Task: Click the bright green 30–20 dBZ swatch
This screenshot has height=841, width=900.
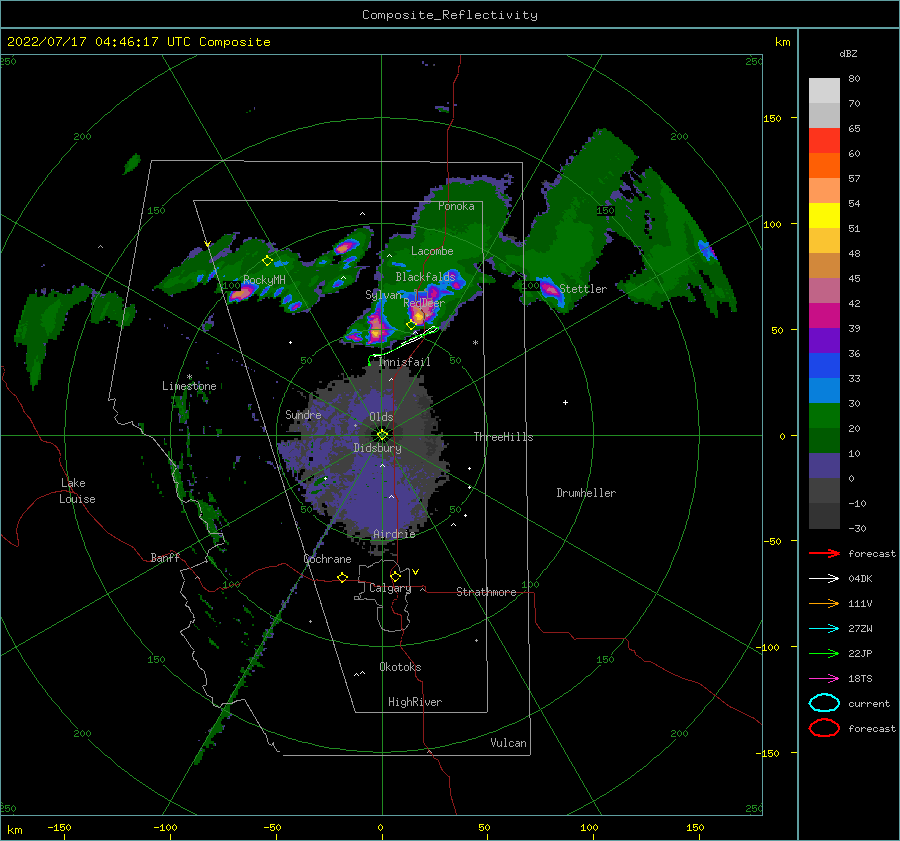Action: click(x=824, y=416)
